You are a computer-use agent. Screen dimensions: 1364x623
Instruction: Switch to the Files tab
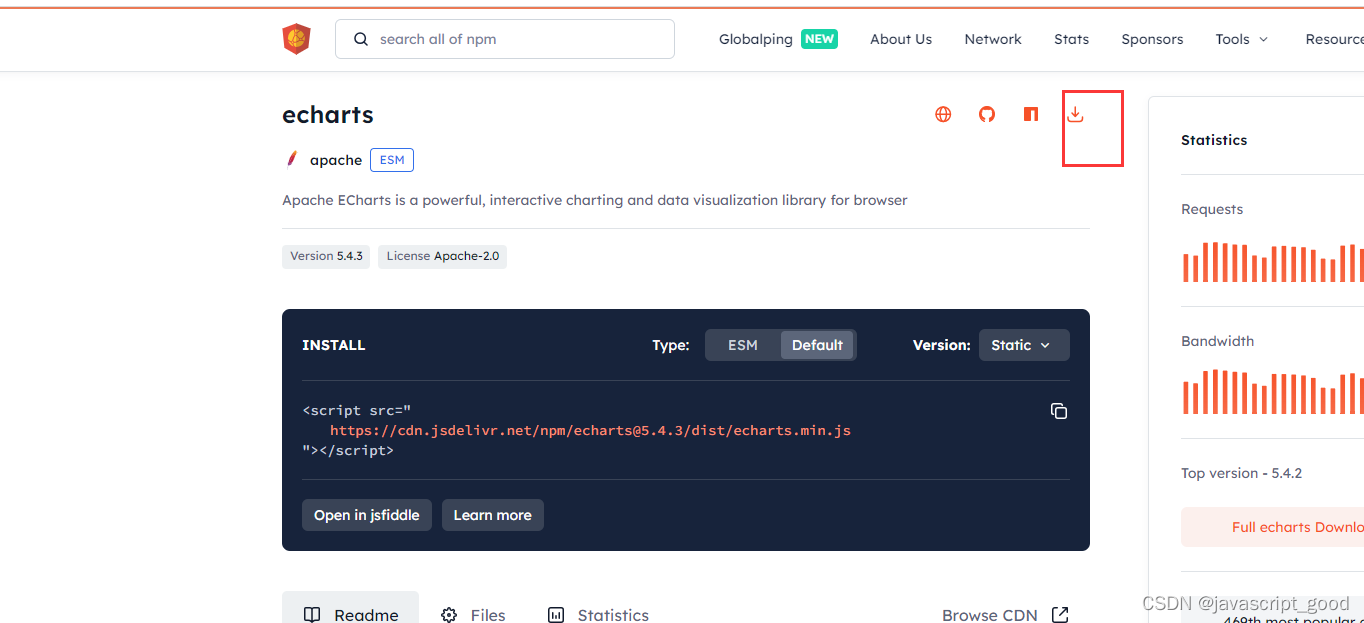pyautogui.click(x=473, y=614)
